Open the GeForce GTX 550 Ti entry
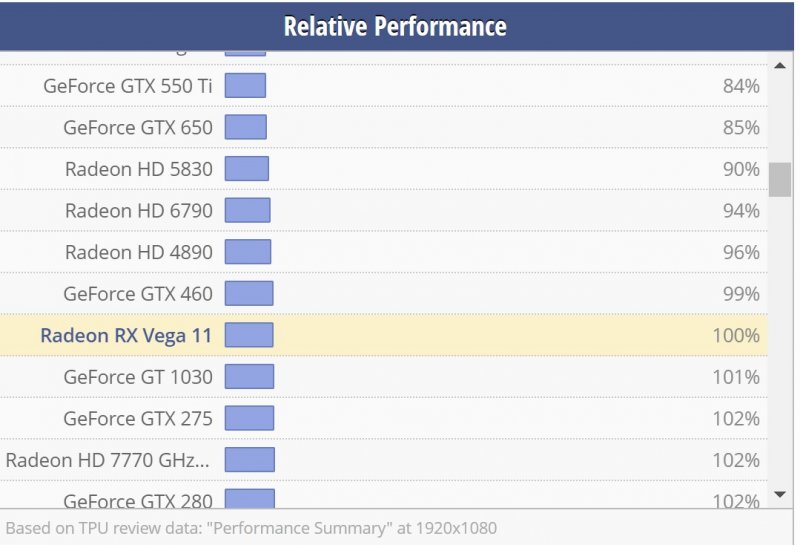800x545 pixels. pos(128,86)
